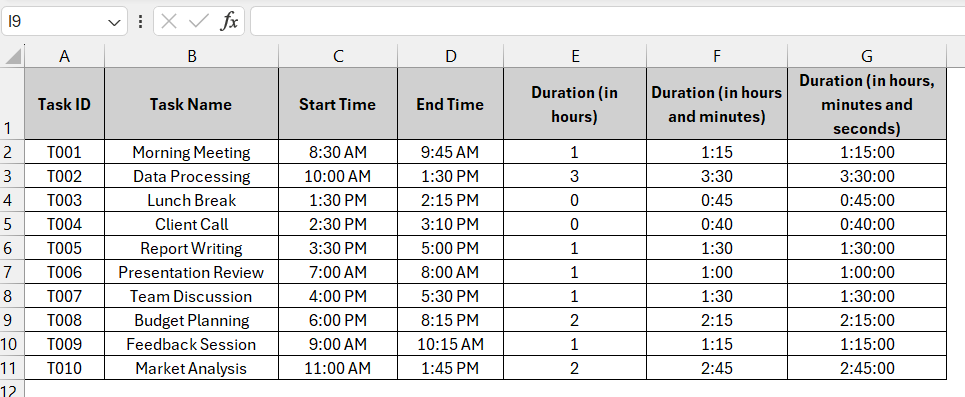Click the 10:15 AM end time cell

(x=450, y=344)
